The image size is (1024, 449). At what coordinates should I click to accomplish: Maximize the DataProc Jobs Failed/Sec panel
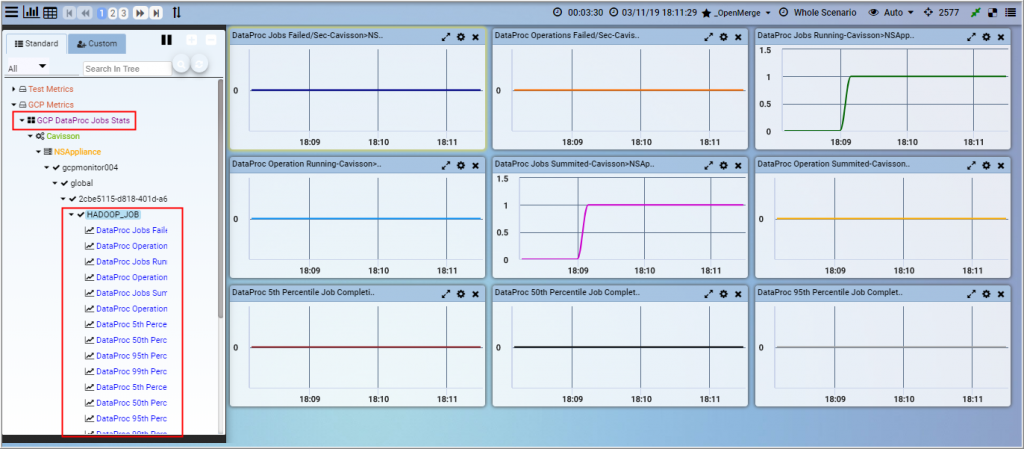pos(445,37)
